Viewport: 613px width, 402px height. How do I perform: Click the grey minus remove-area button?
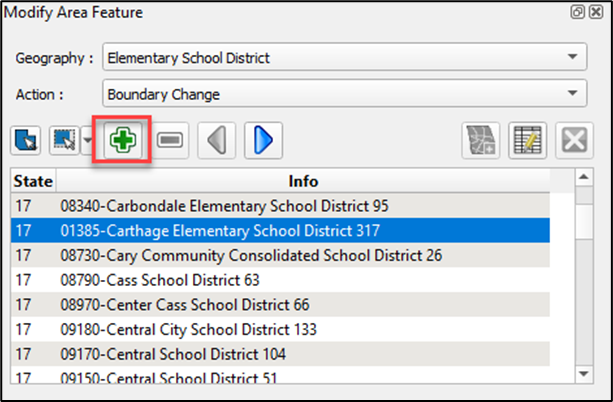click(169, 142)
